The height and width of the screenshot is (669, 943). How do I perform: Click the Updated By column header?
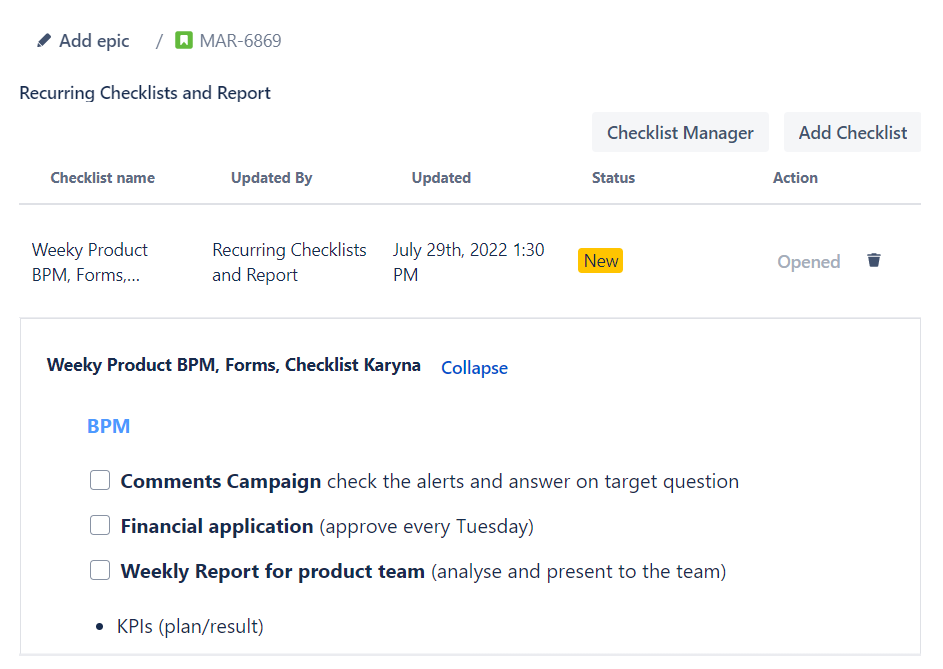pyautogui.click(x=271, y=178)
